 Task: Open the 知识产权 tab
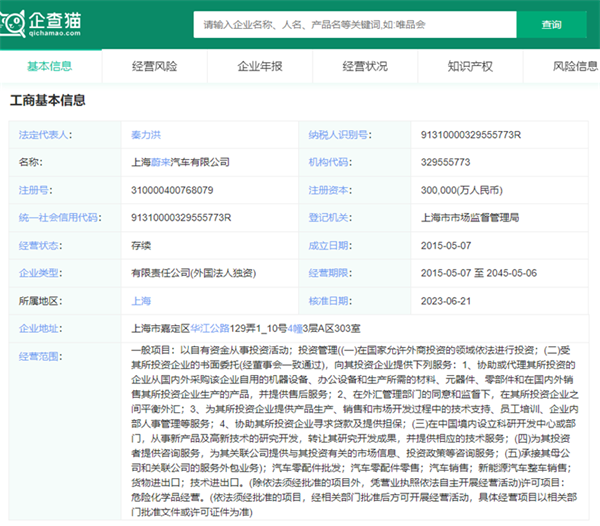click(470, 66)
